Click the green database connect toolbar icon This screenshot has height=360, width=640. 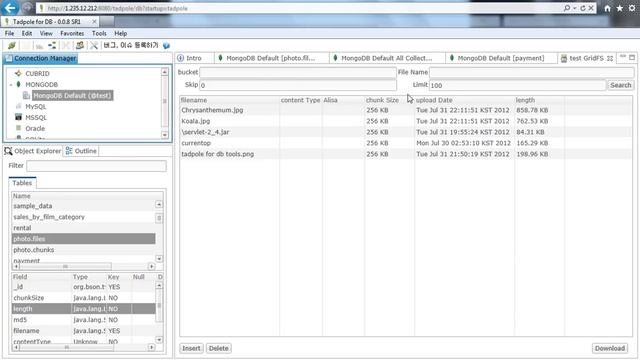click(x=12, y=45)
